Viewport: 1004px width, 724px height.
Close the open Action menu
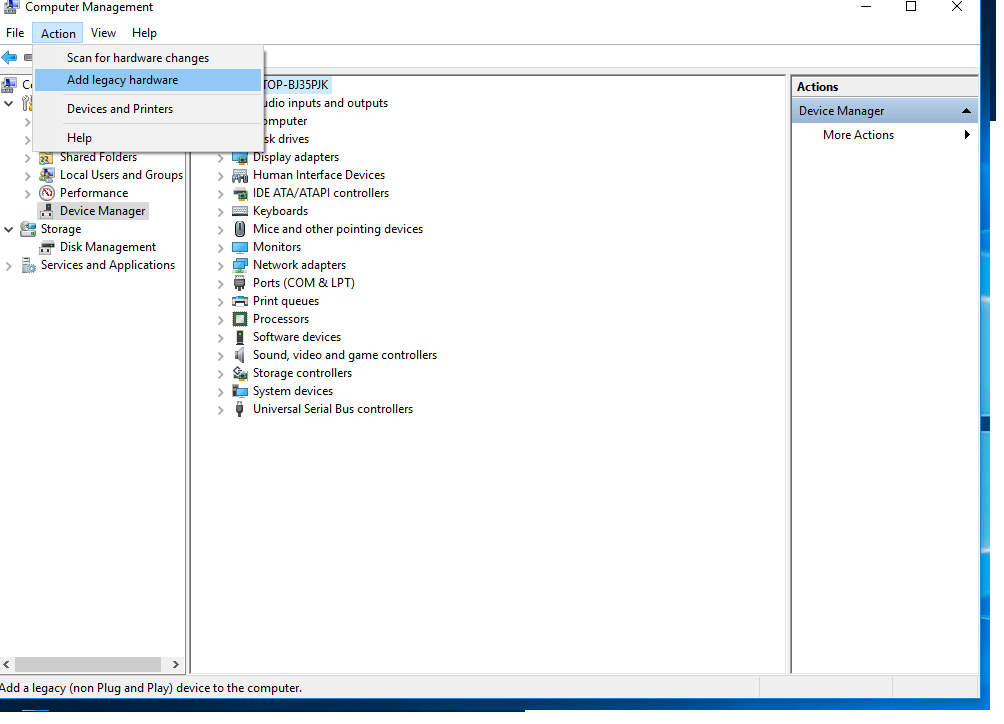pos(58,33)
